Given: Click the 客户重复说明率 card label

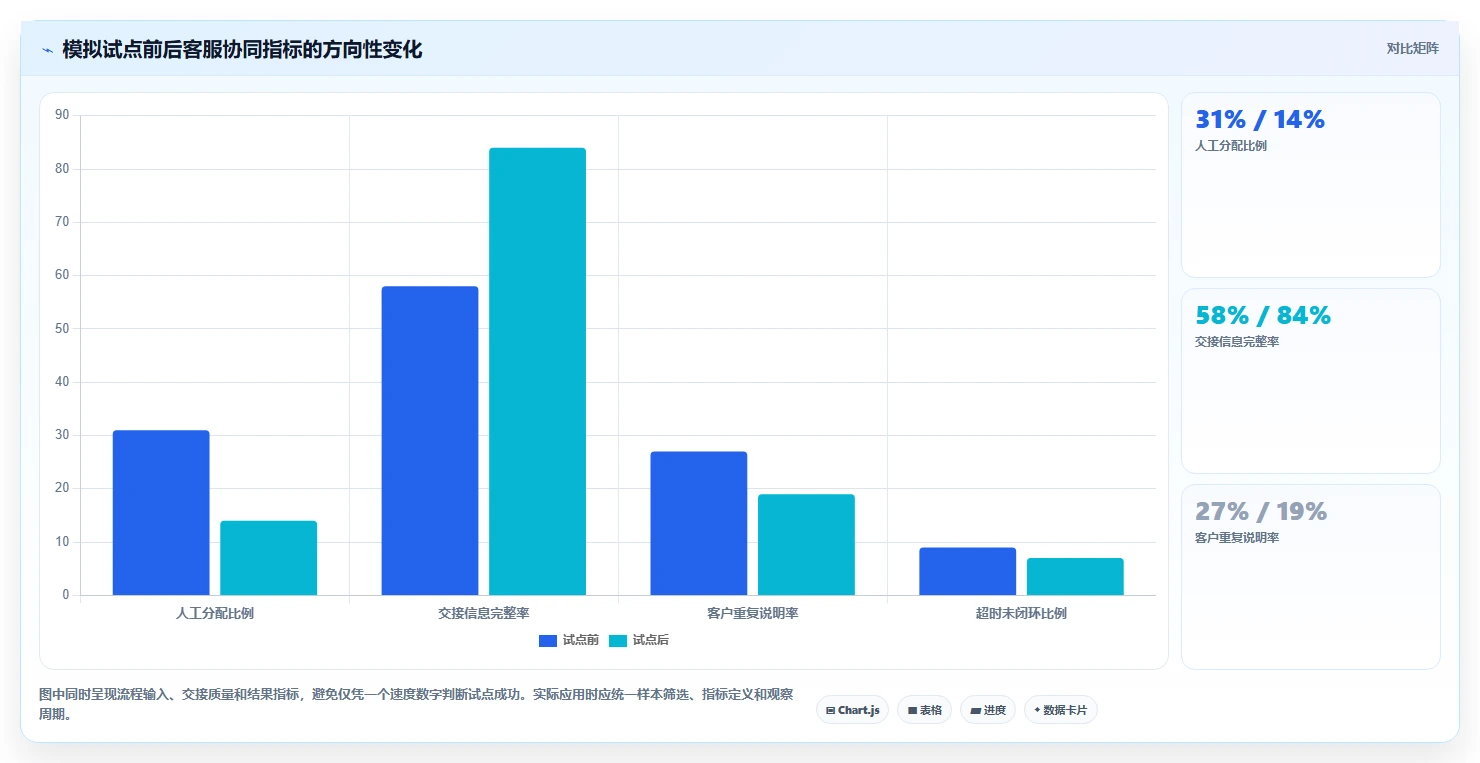Looking at the screenshot, I should (x=1237, y=538).
